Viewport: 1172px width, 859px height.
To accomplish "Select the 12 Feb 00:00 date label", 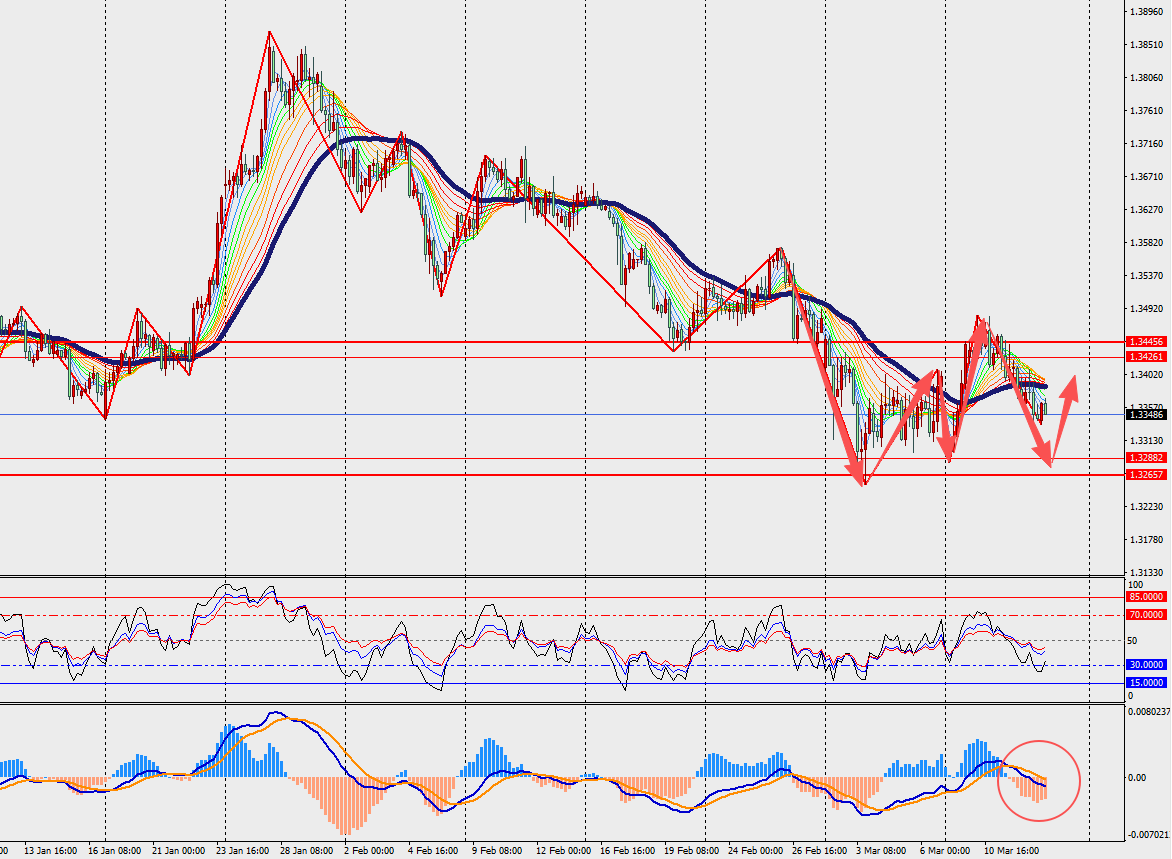I will pyautogui.click(x=564, y=851).
